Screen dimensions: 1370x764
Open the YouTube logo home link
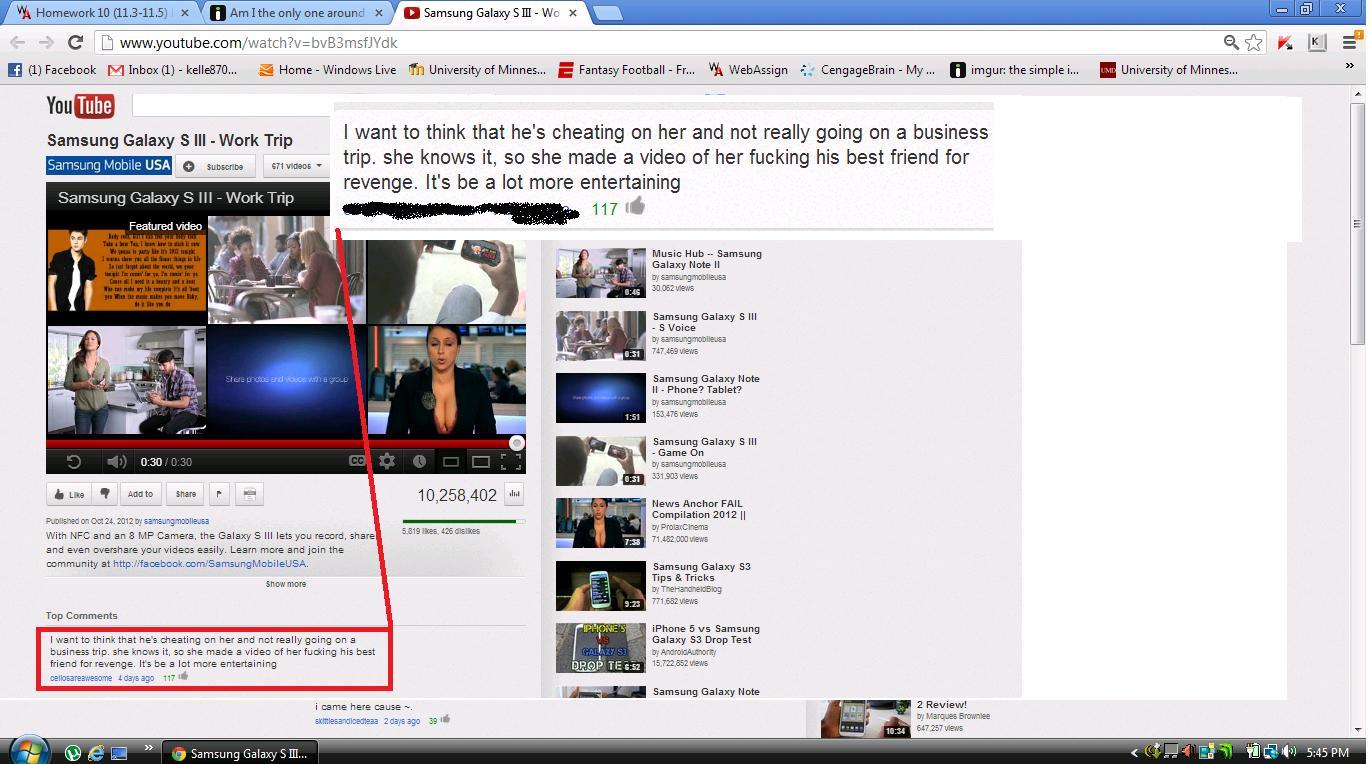pos(80,105)
